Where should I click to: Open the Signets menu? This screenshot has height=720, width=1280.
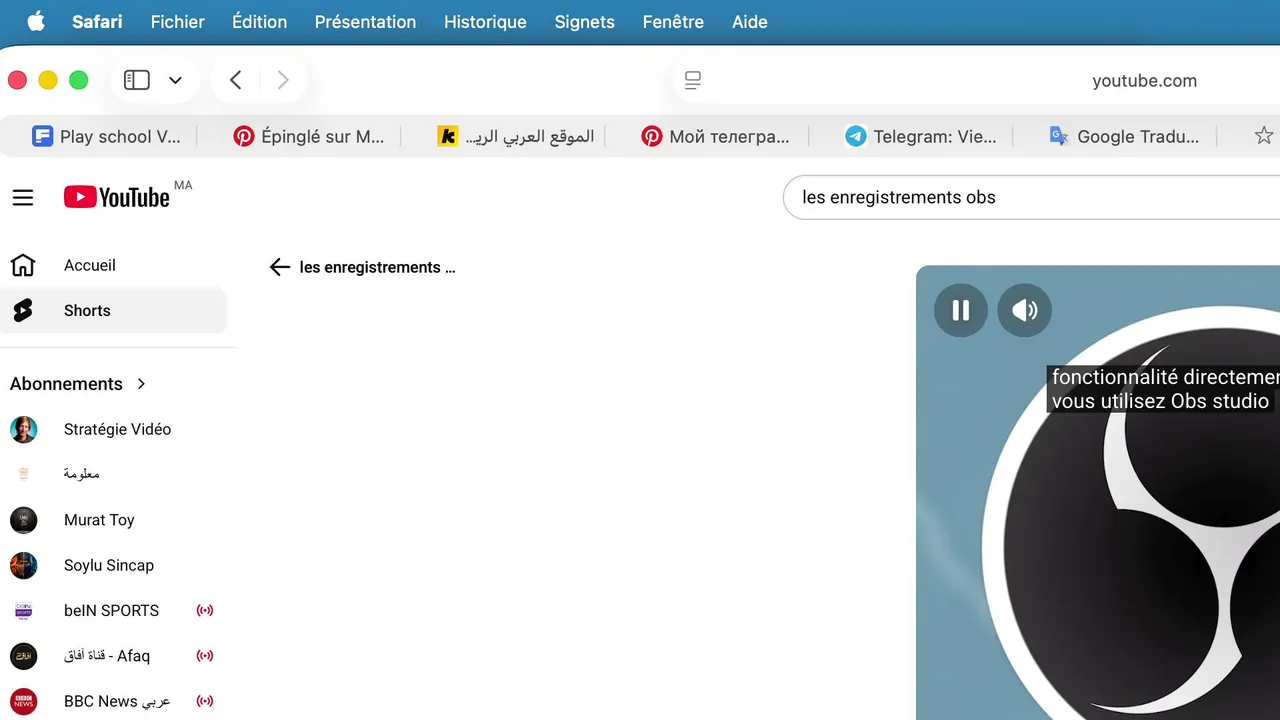[x=584, y=22]
